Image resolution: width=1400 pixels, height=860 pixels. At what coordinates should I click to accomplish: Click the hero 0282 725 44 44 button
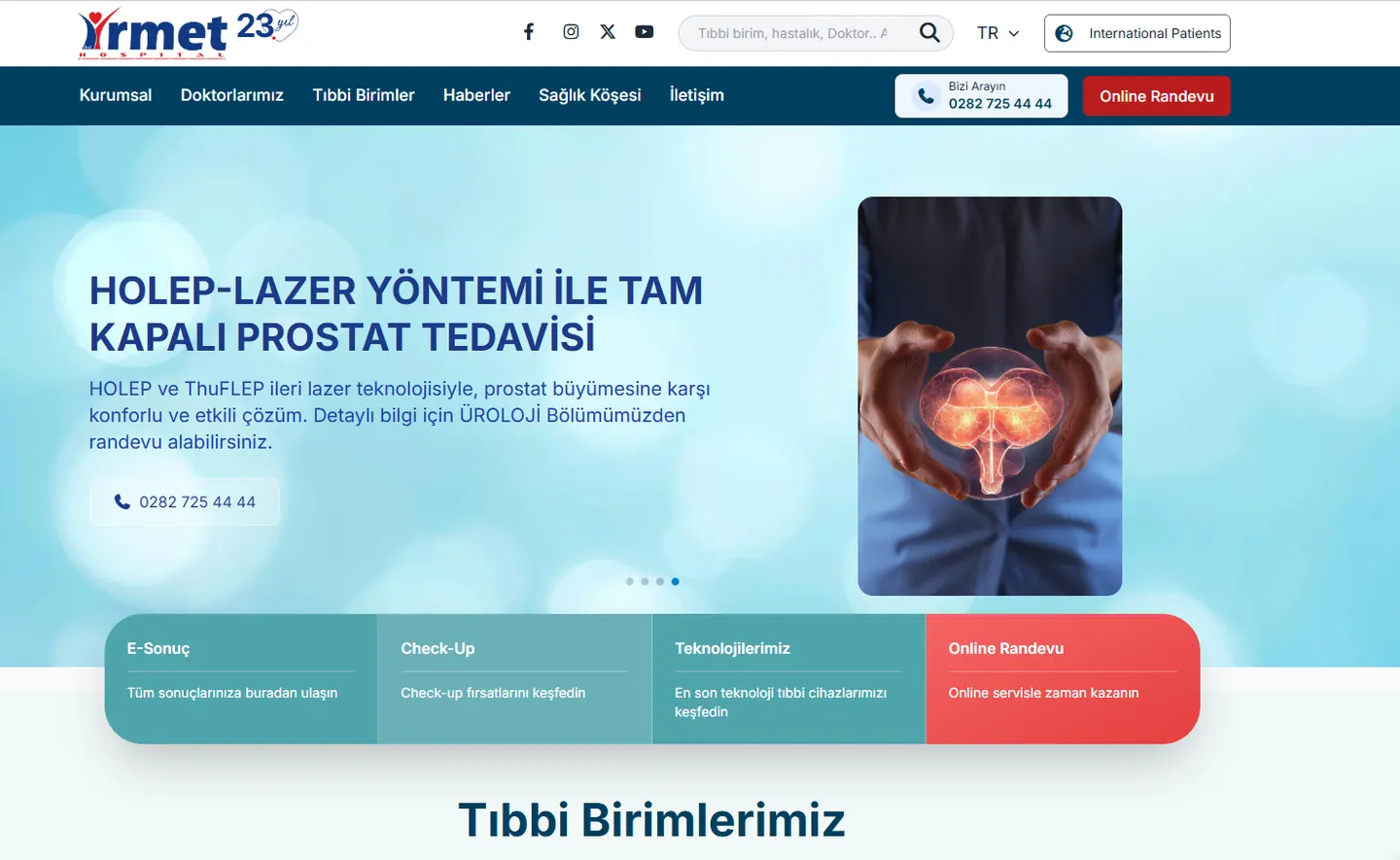tap(185, 501)
